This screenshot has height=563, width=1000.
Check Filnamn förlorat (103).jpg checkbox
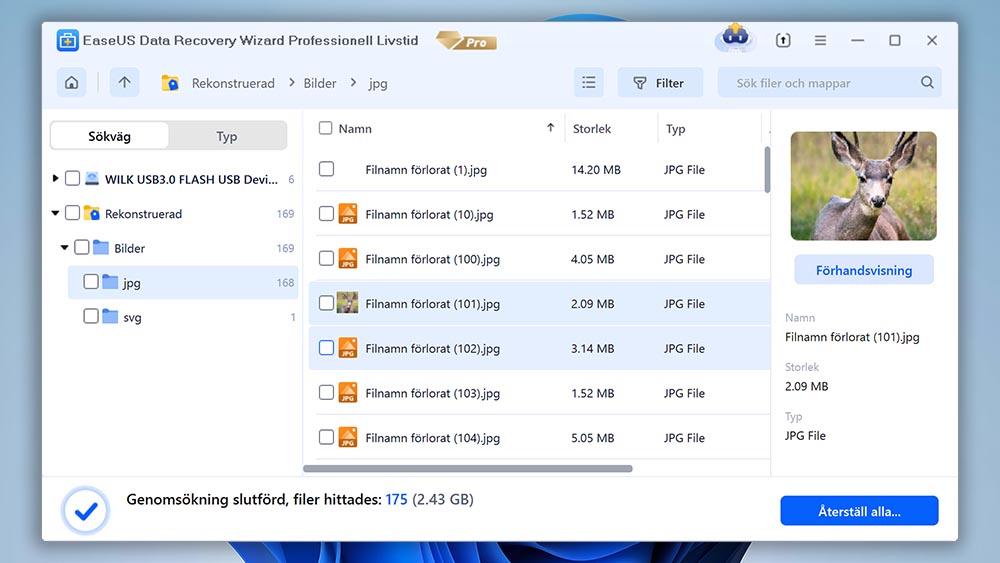pos(326,392)
